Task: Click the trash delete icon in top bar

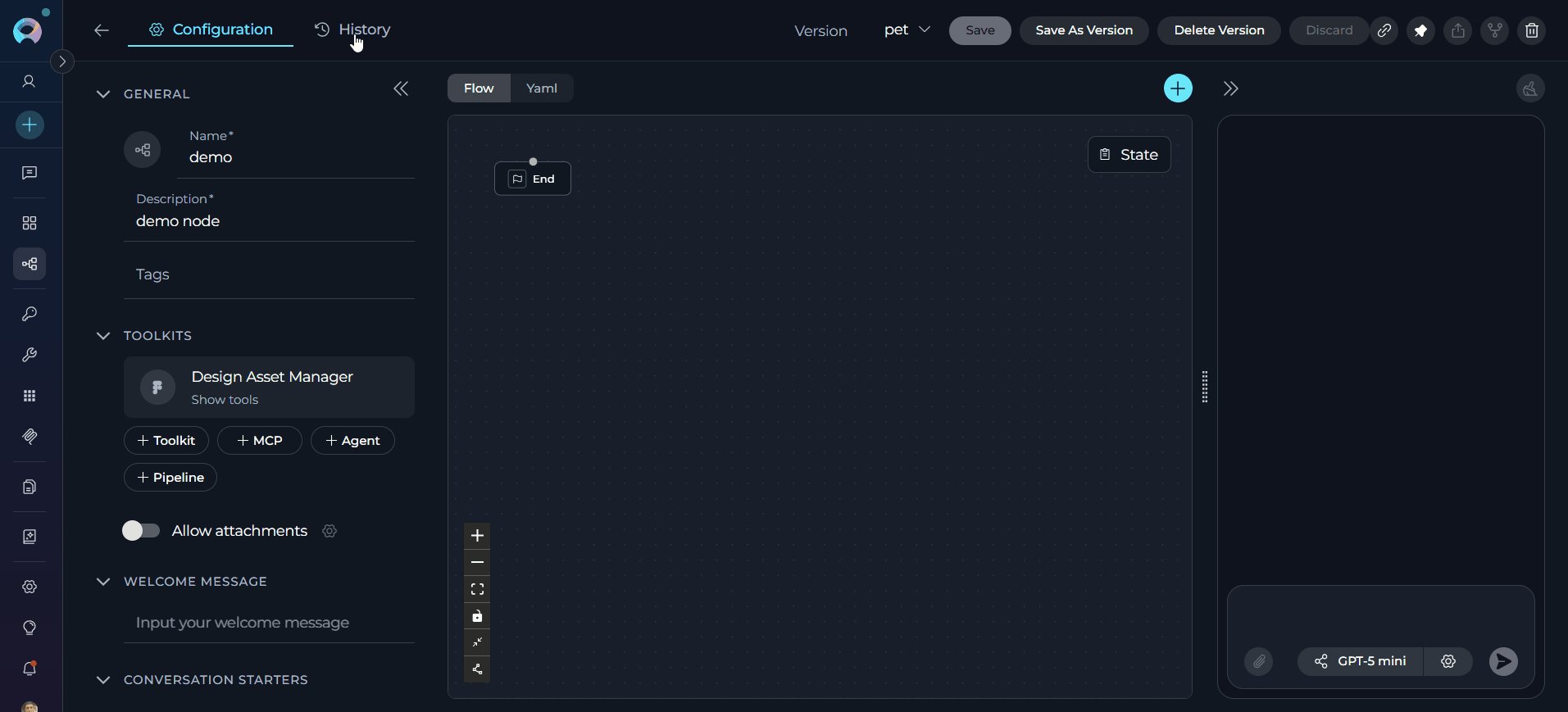Action: (x=1531, y=31)
